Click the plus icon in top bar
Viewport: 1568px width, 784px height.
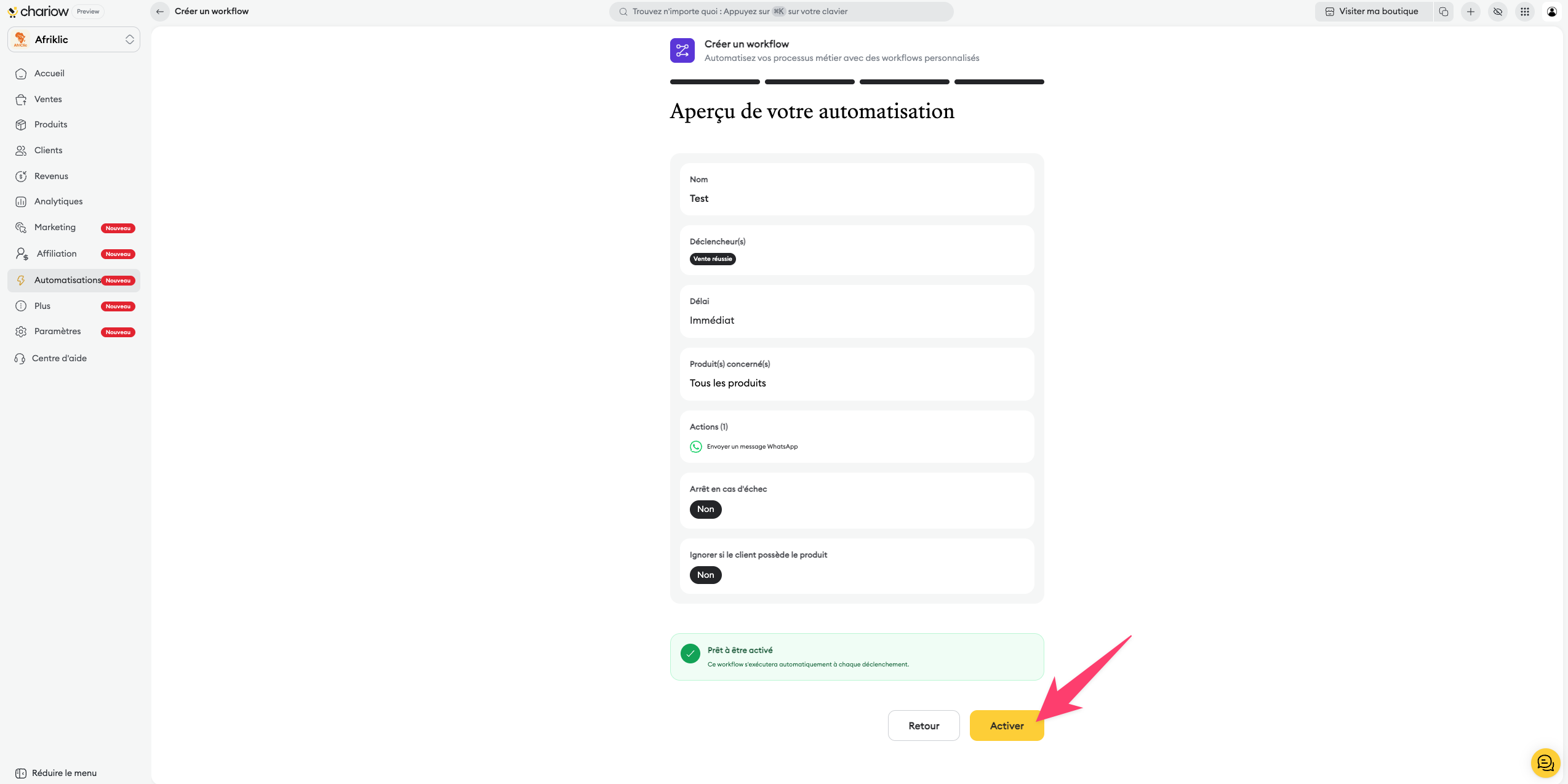tap(1471, 12)
